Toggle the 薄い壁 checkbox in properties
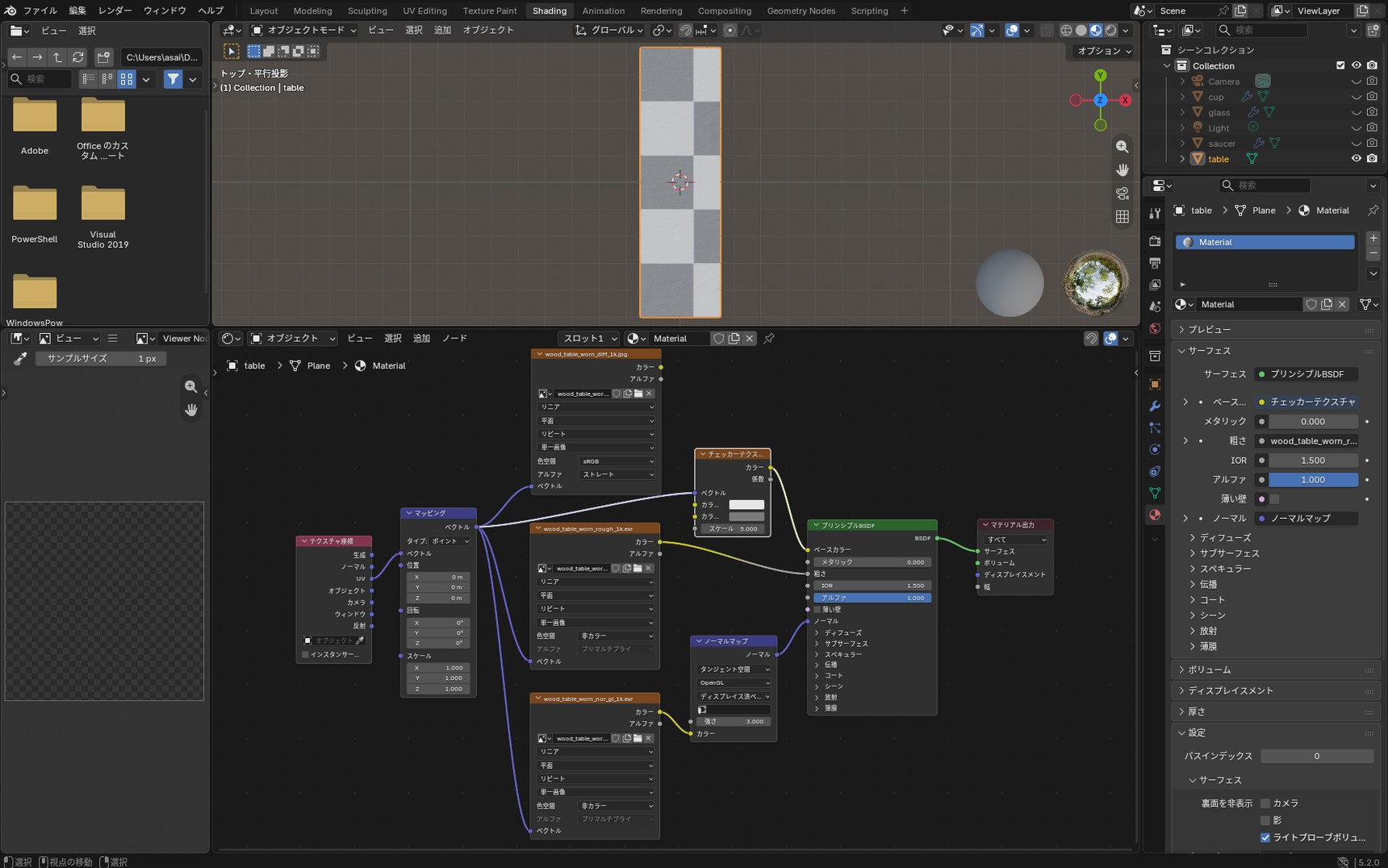 point(1274,499)
